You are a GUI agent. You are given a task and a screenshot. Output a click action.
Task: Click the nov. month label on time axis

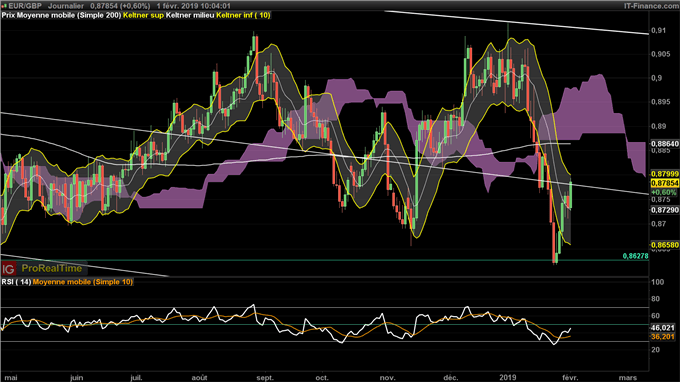(387, 378)
